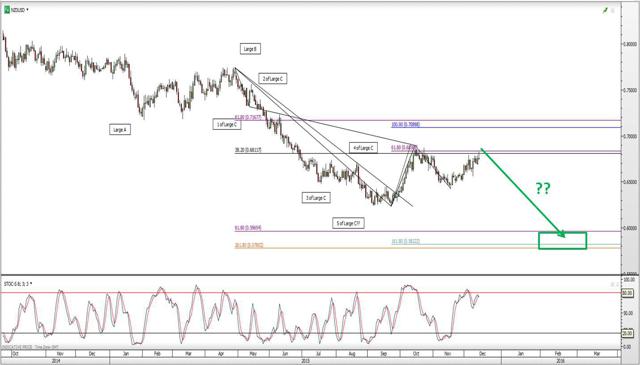Open the STOC indicator settings dropdown
The width and height of the screenshot is (640, 365).
31,283
